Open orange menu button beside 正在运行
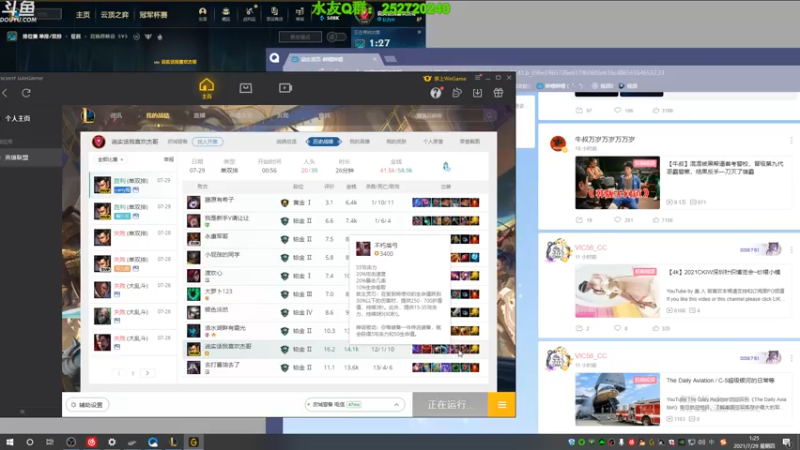800x450 pixels. click(x=502, y=405)
